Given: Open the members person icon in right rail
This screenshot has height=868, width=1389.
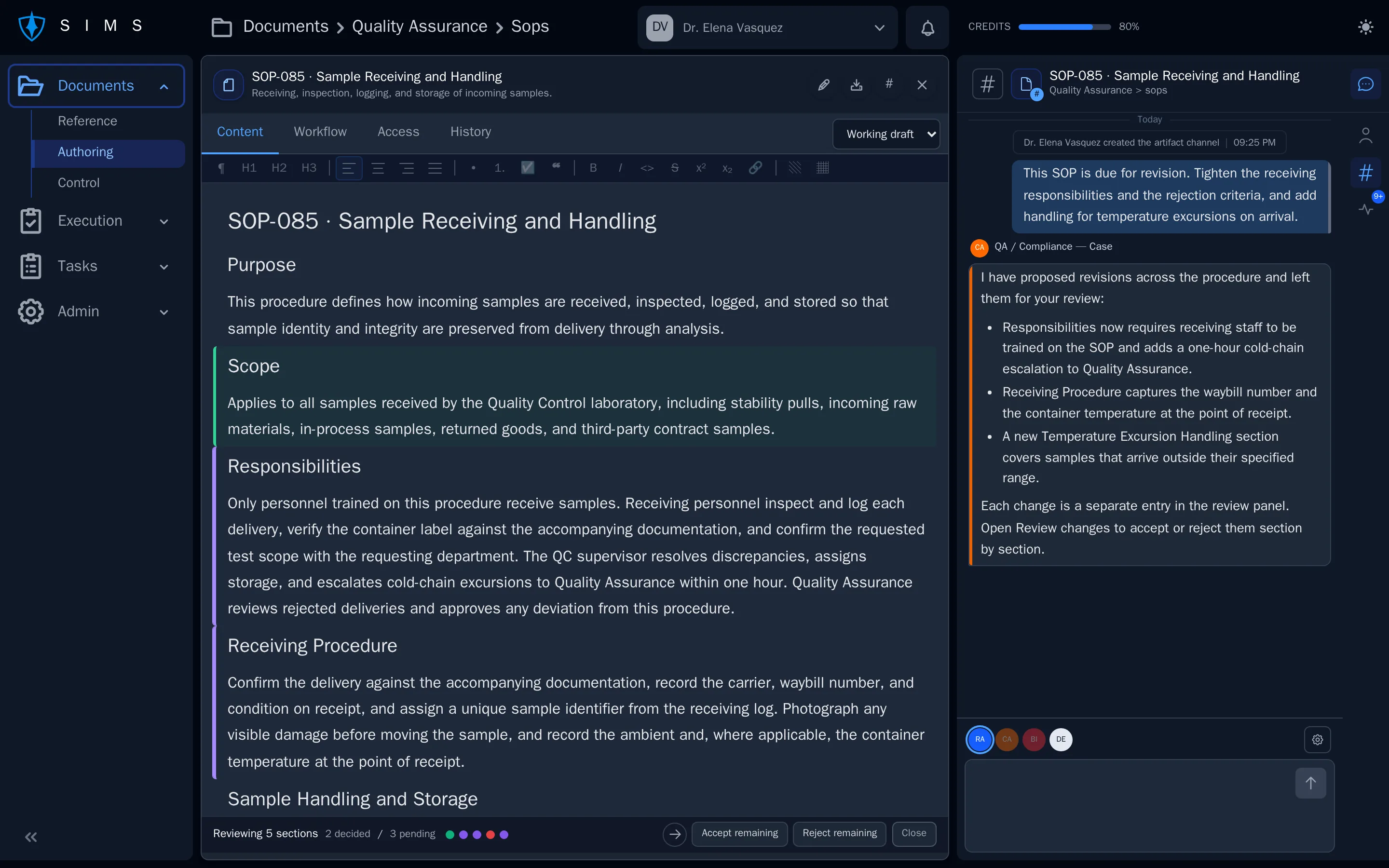Looking at the screenshot, I should (x=1365, y=136).
